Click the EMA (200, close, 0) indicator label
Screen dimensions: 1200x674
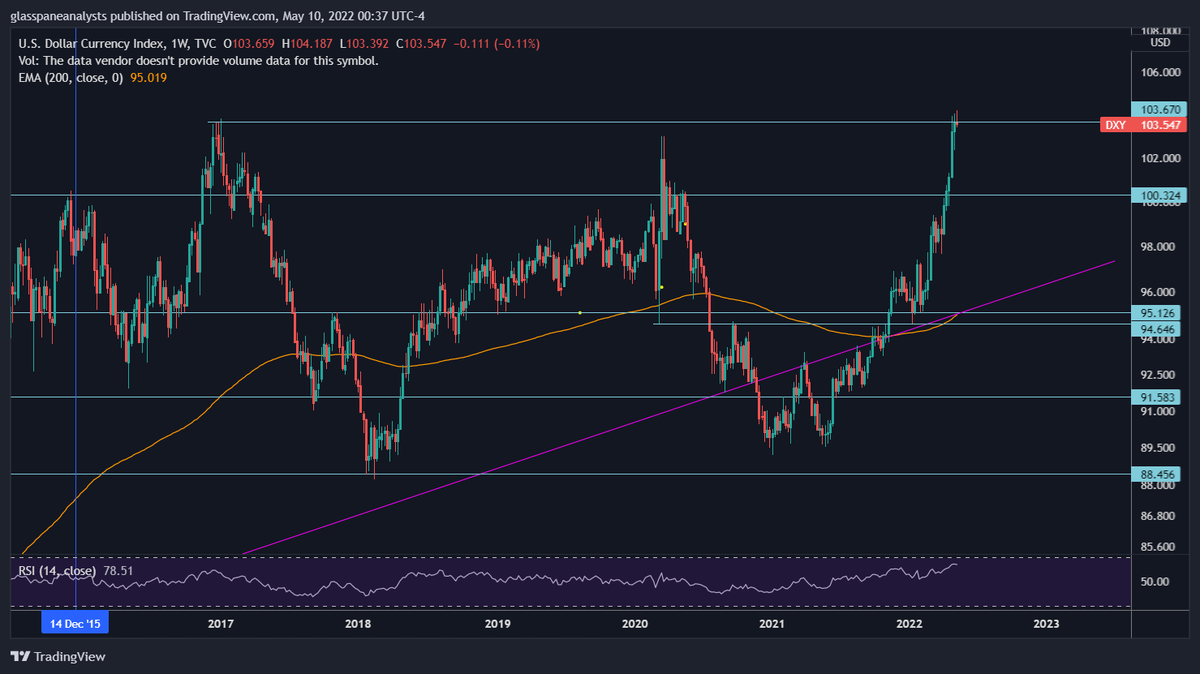point(71,77)
